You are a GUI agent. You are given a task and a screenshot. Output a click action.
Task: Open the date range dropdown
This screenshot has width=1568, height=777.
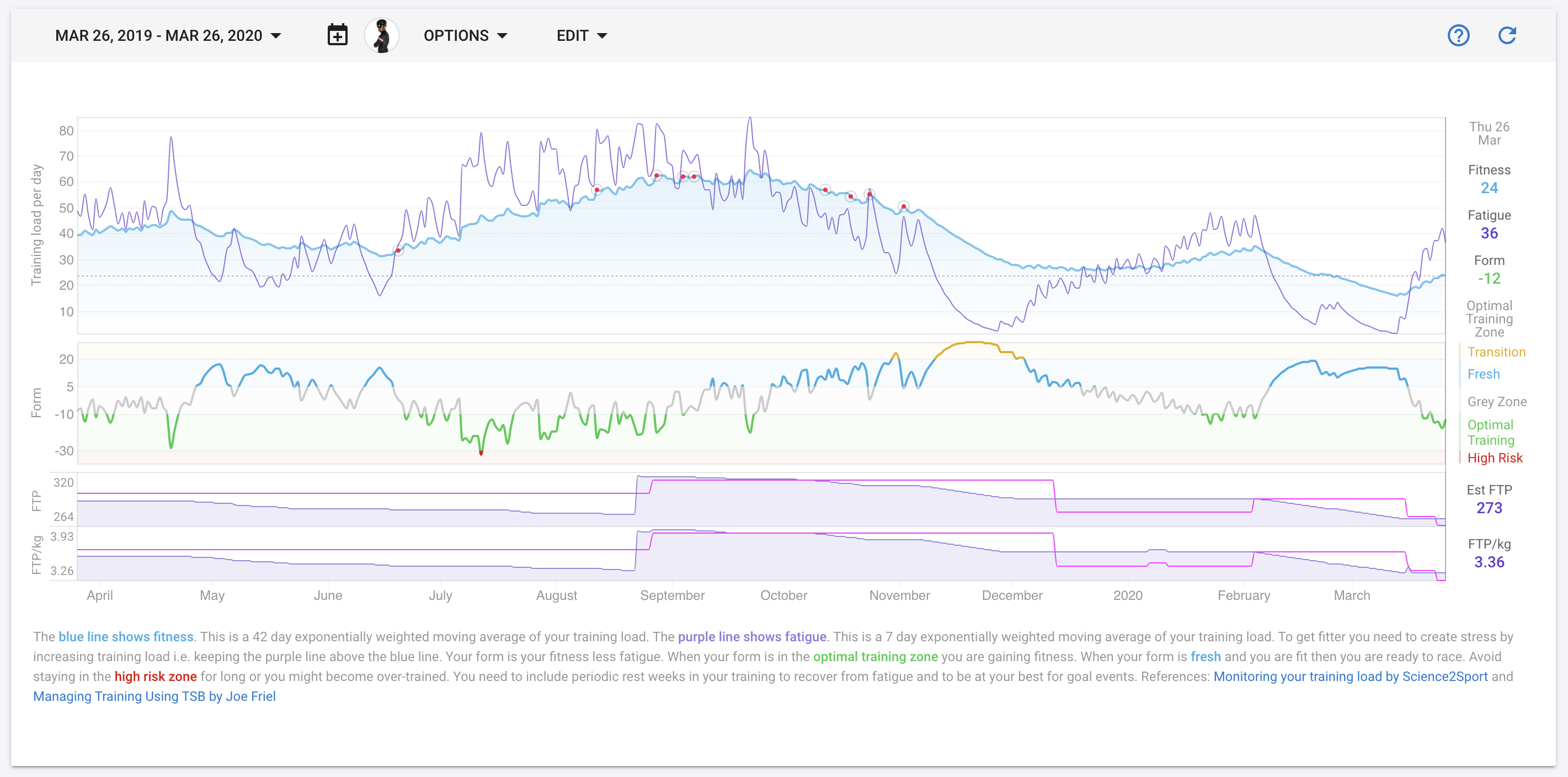168,35
